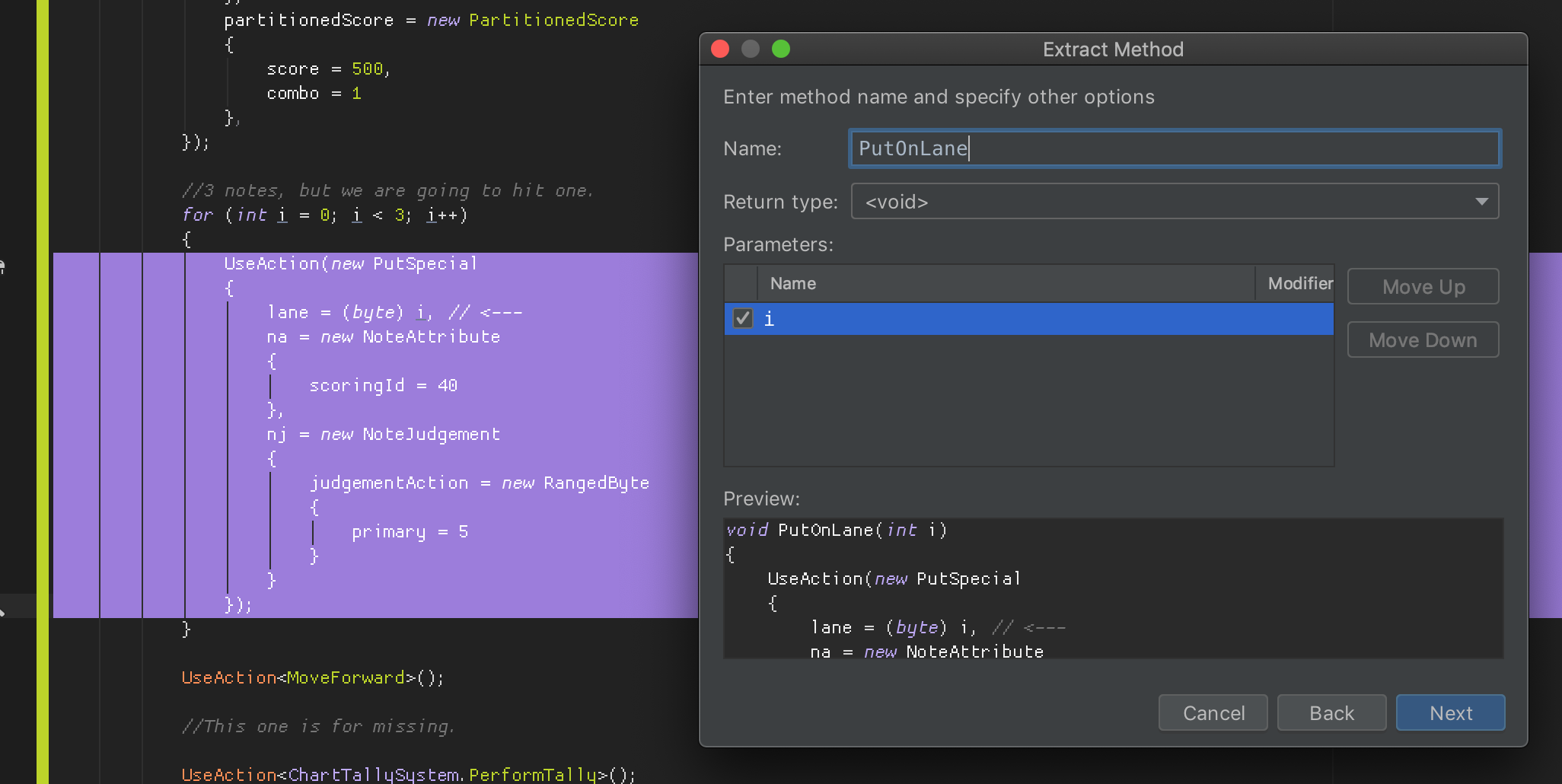This screenshot has height=784, width=1562.
Task: Click the Name input field containing PutOnLane
Action: 1174,148
